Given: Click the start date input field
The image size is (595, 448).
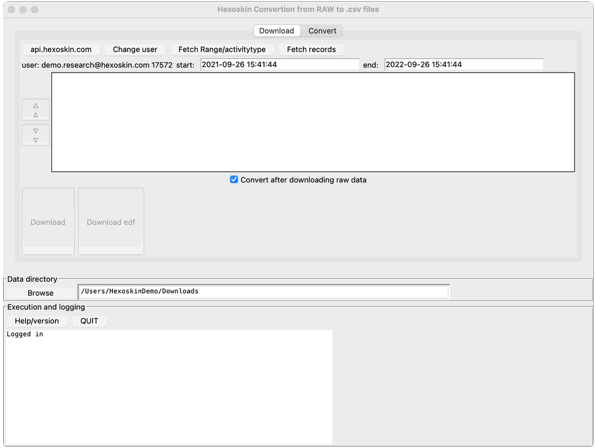Looking at the screenshot, I should click(279, 64).
